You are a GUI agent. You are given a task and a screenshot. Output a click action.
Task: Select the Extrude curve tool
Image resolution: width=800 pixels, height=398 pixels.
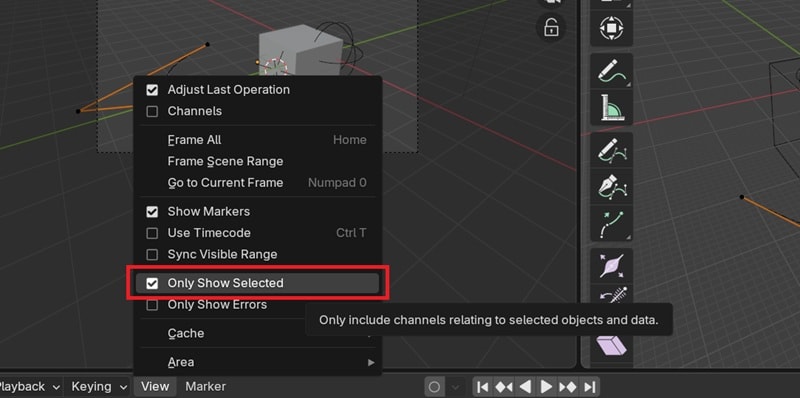point(611,223)
